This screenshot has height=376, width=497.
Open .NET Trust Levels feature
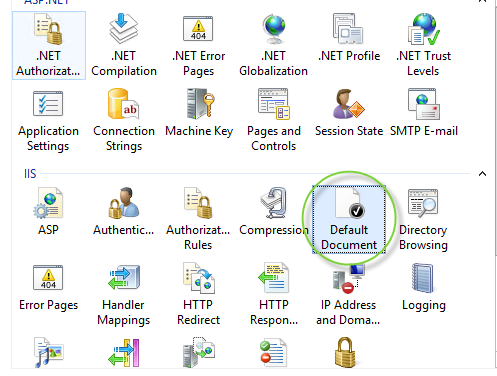pos(423,46)
